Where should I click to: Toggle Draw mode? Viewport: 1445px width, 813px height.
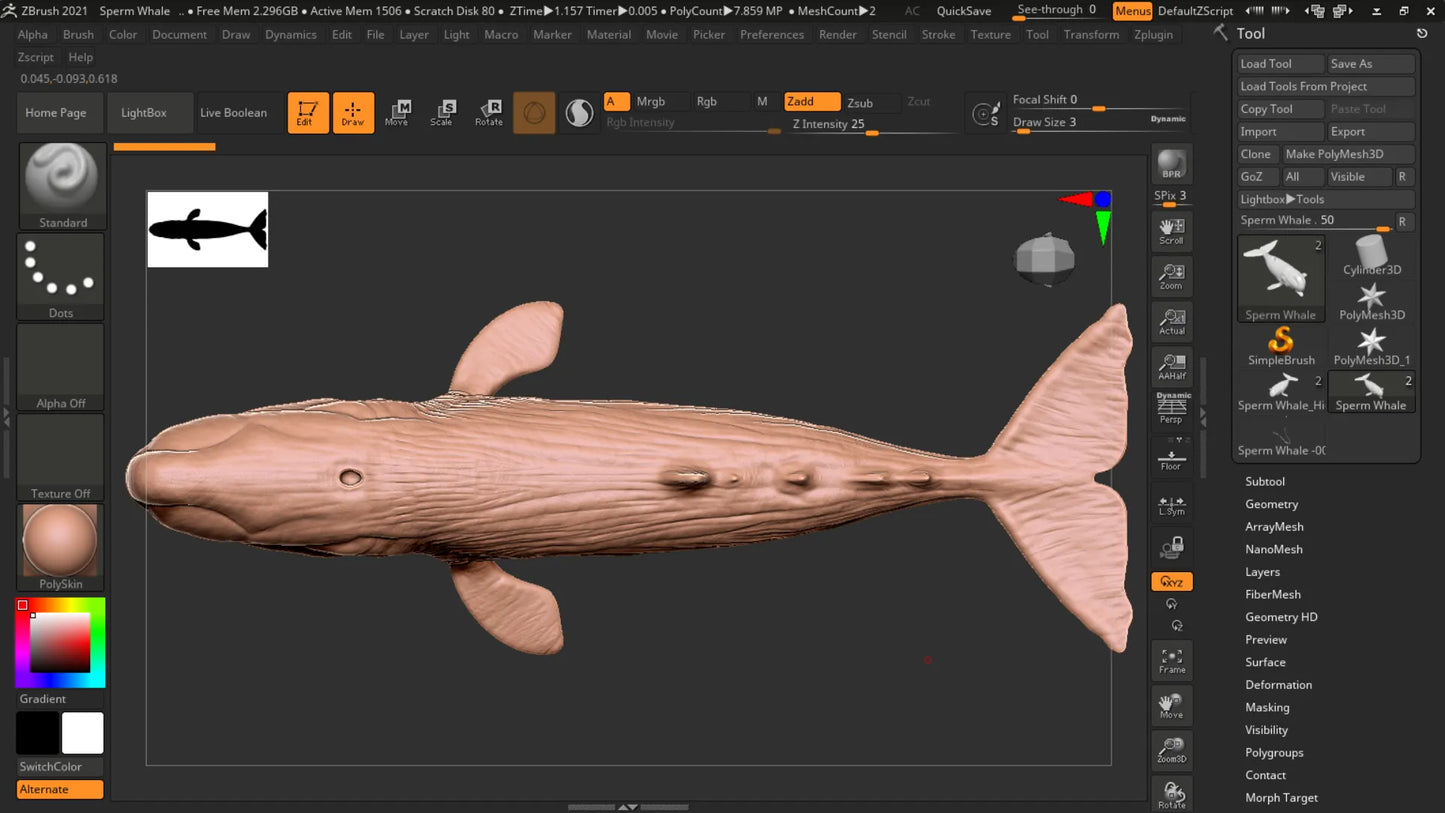click(353, 112)
